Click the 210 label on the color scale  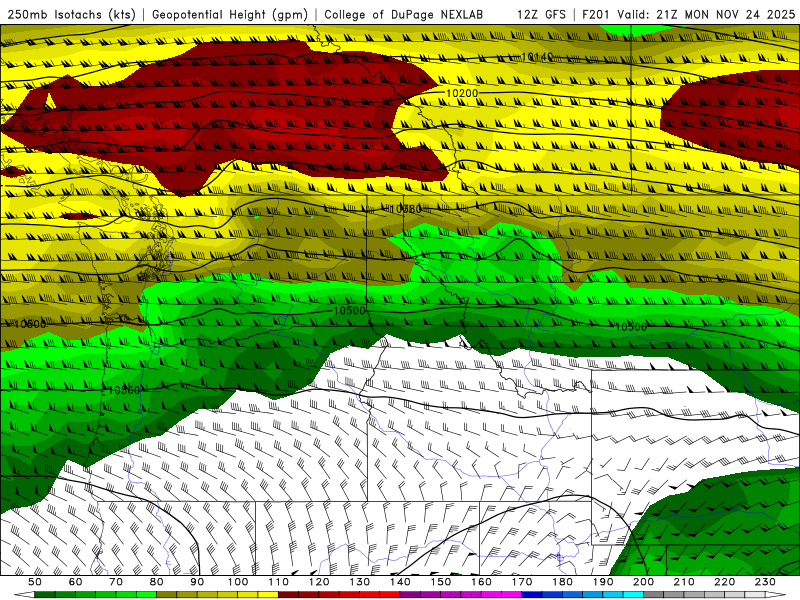coord(684,582)
